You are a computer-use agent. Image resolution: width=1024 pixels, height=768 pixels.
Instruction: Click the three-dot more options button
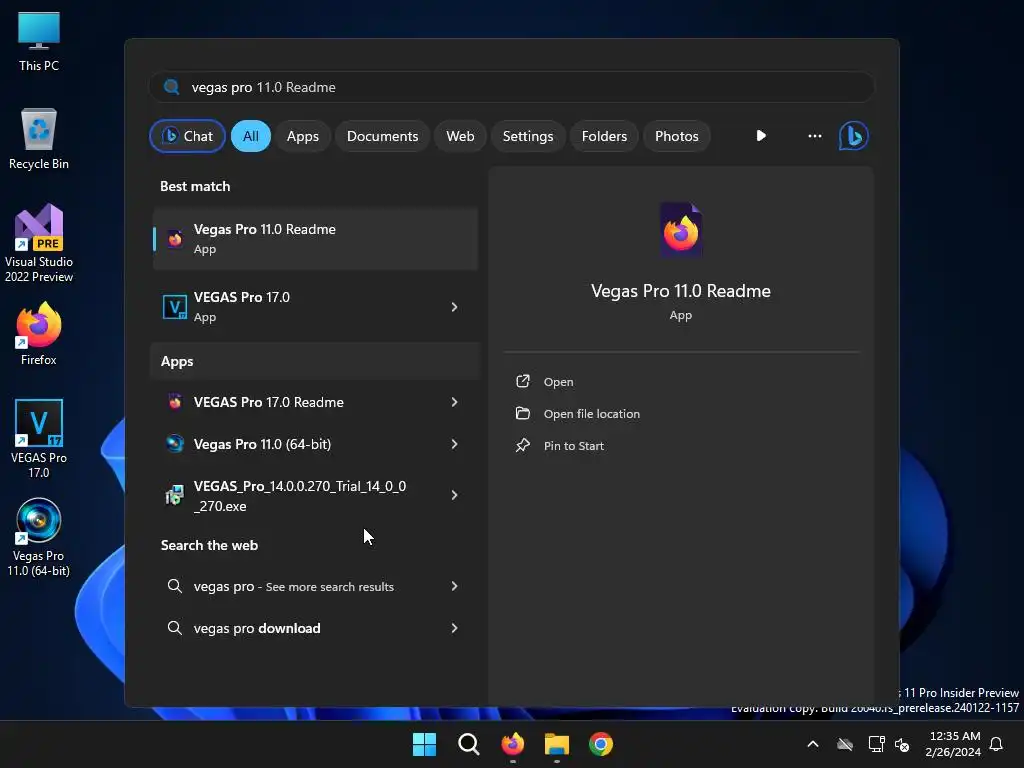click(814, 136)
